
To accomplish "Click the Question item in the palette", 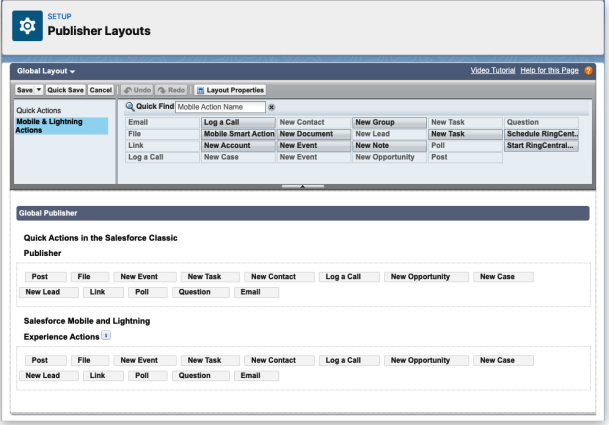I will pos(541,122).
